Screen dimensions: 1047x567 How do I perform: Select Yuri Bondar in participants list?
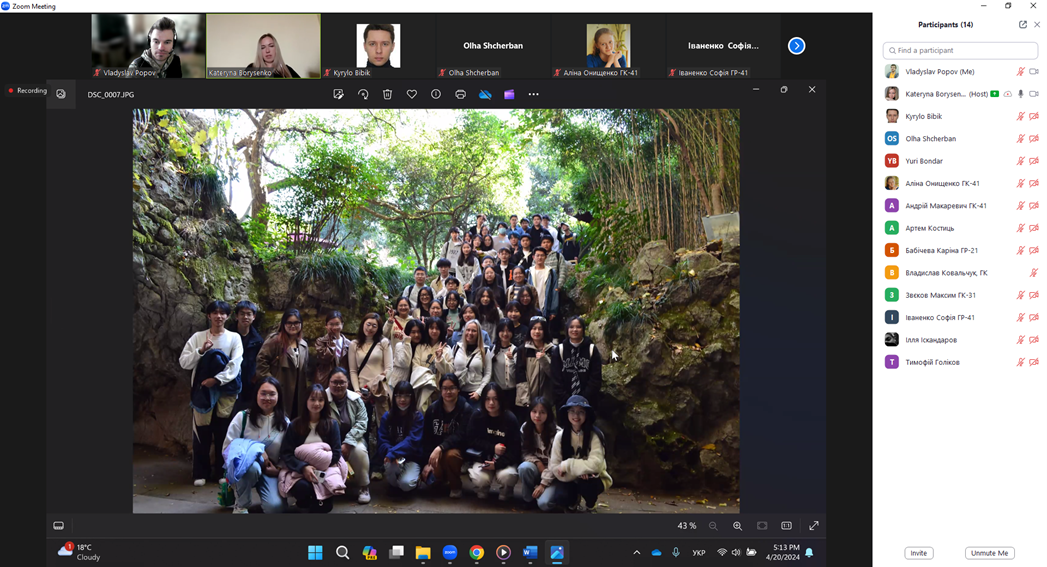point(924,161)
